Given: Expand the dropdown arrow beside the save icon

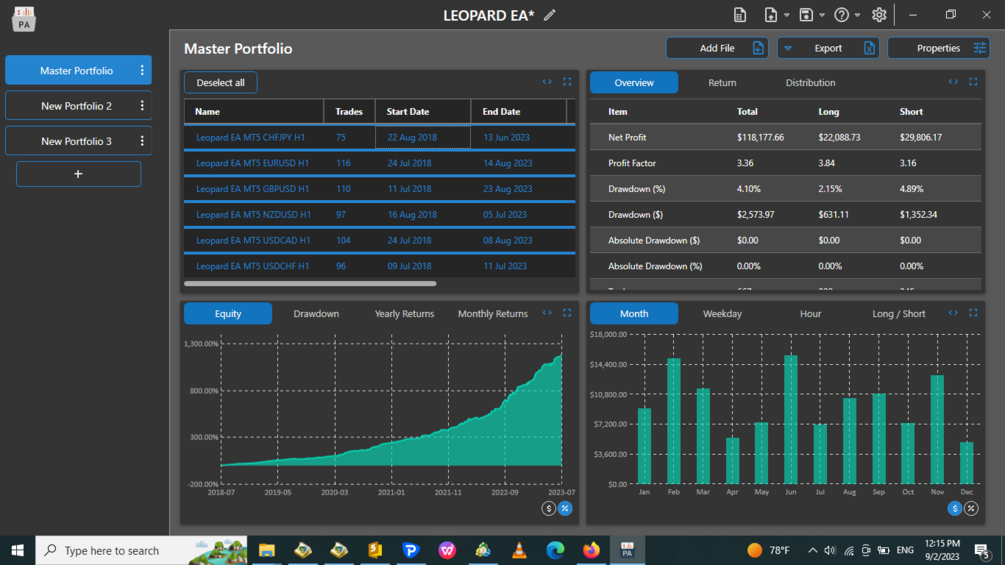Looking at the screenshot, I should tap(822, 15).
